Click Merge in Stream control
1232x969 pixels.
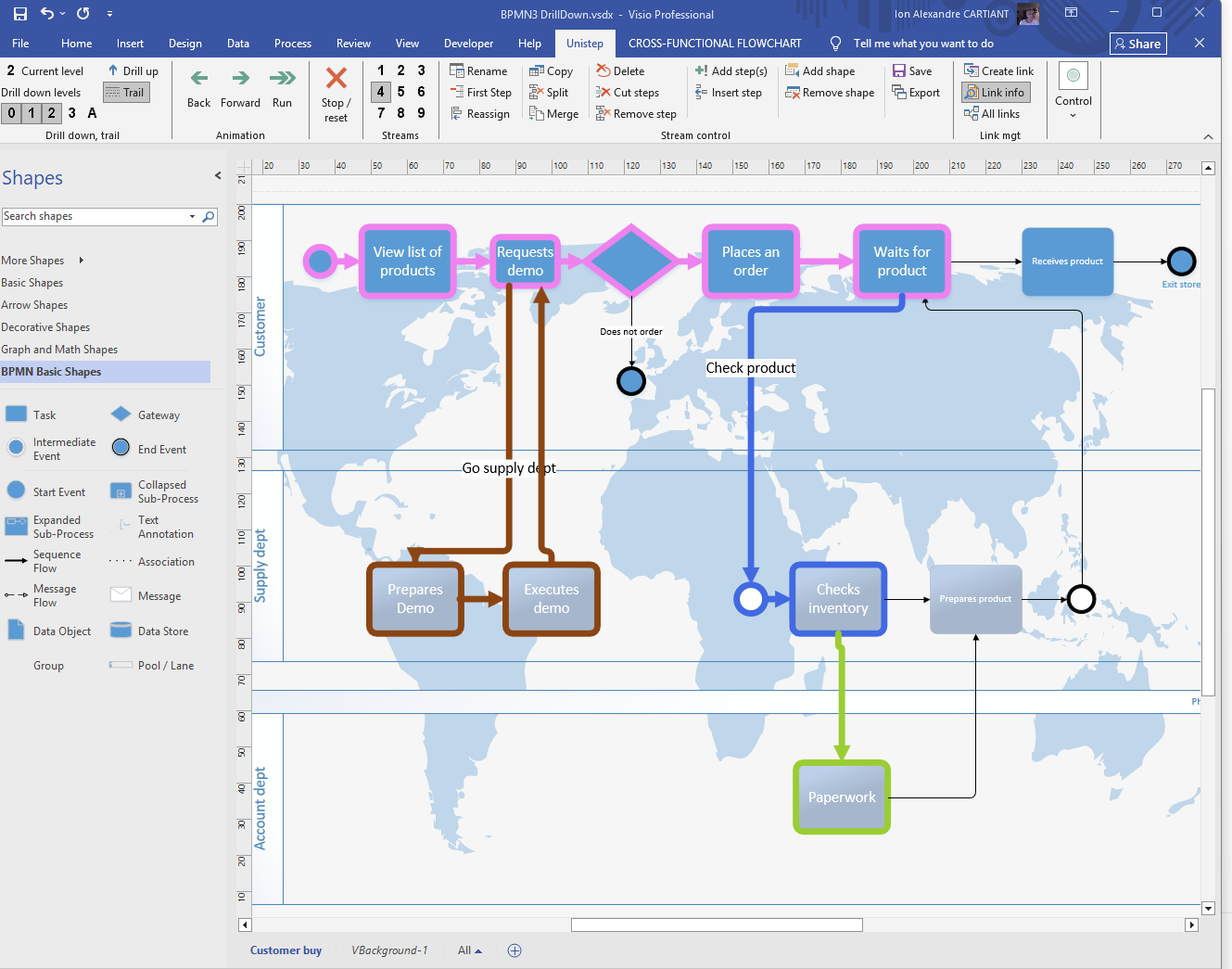pyautogui.click(x=553, y=114)
